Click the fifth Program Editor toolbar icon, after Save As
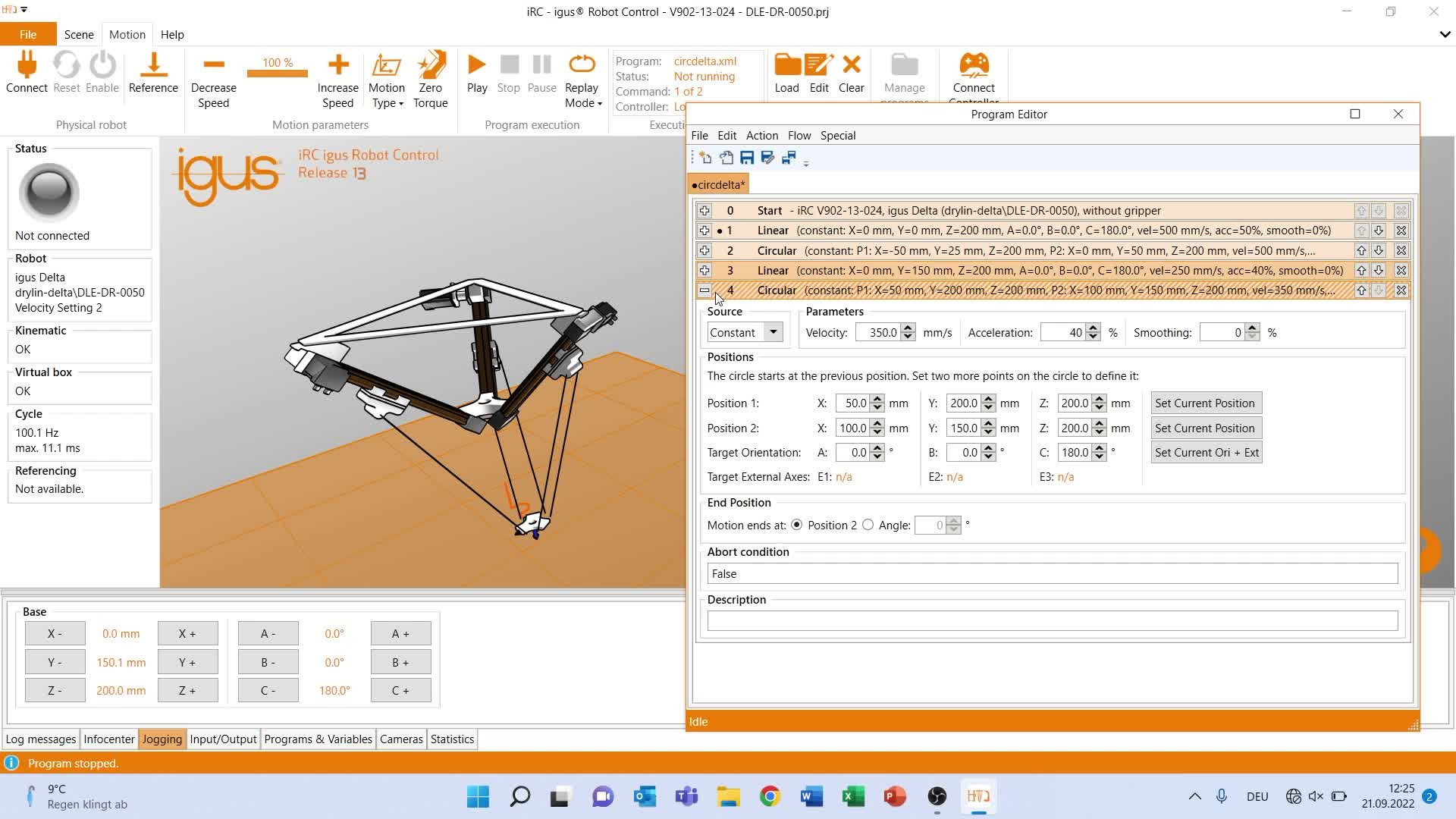 (789, 158)
